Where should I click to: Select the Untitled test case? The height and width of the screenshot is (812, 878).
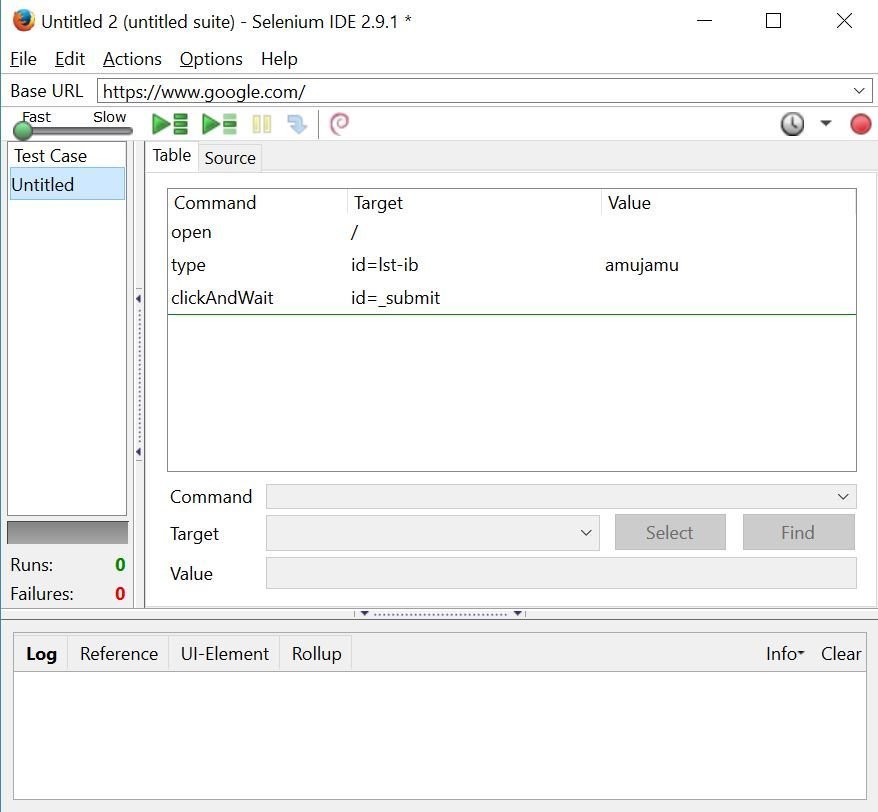(x=67, y=184)
